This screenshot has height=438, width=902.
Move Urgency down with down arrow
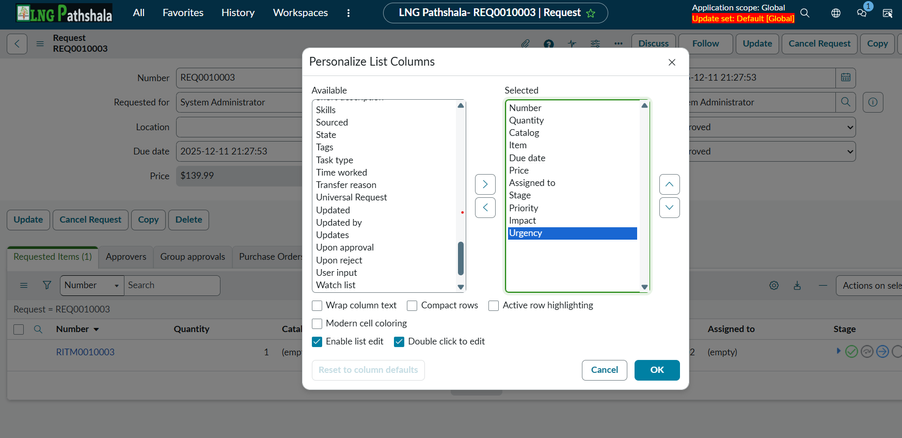point(669,208)
